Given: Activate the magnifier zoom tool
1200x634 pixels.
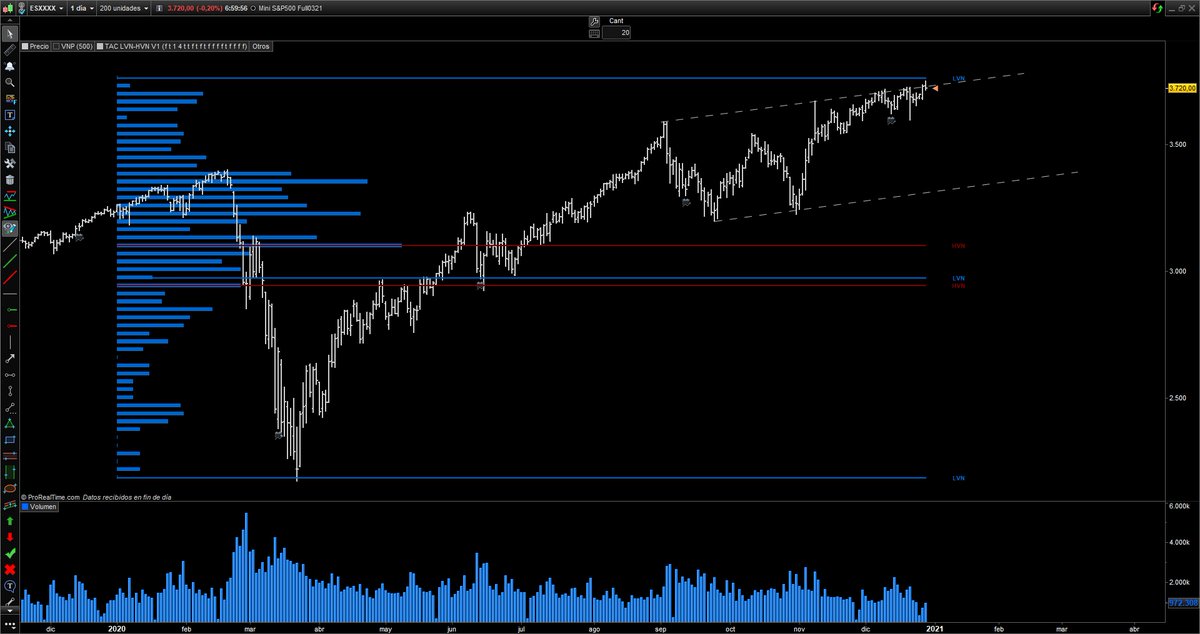Looking at the screenshot, I should (9, 82).
